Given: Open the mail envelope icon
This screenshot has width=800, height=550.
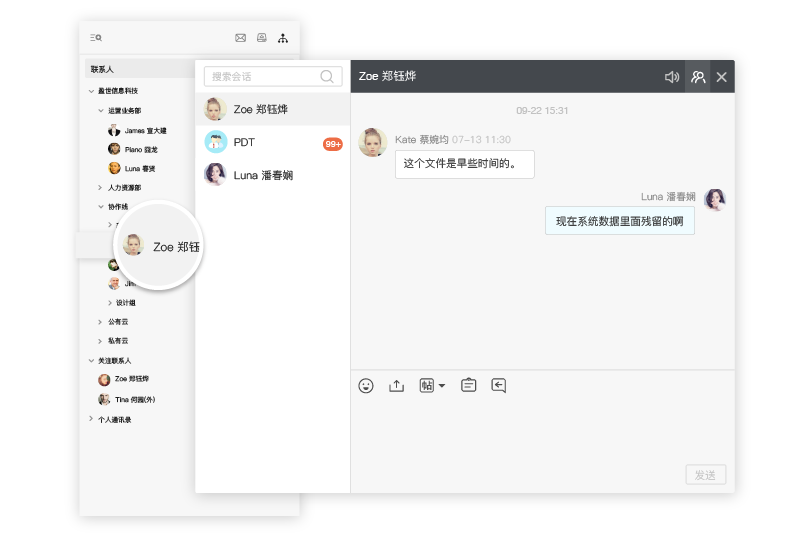Looking at the screenshot, I should 240,38.
